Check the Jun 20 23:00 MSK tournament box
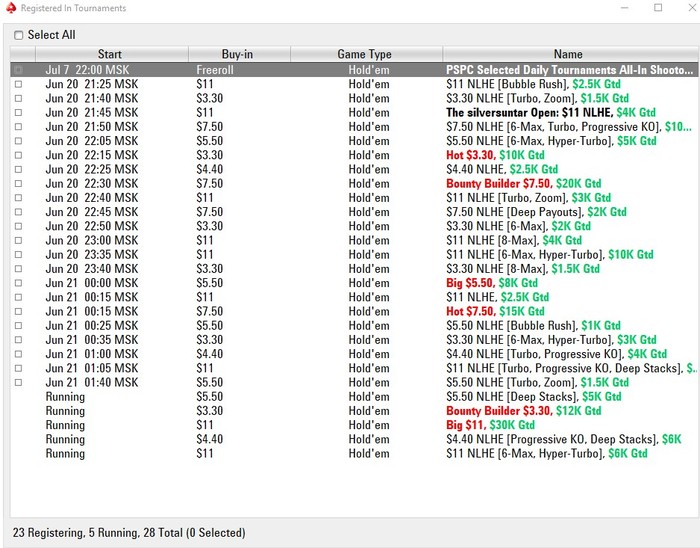The image size is (700, 548). 18,241
